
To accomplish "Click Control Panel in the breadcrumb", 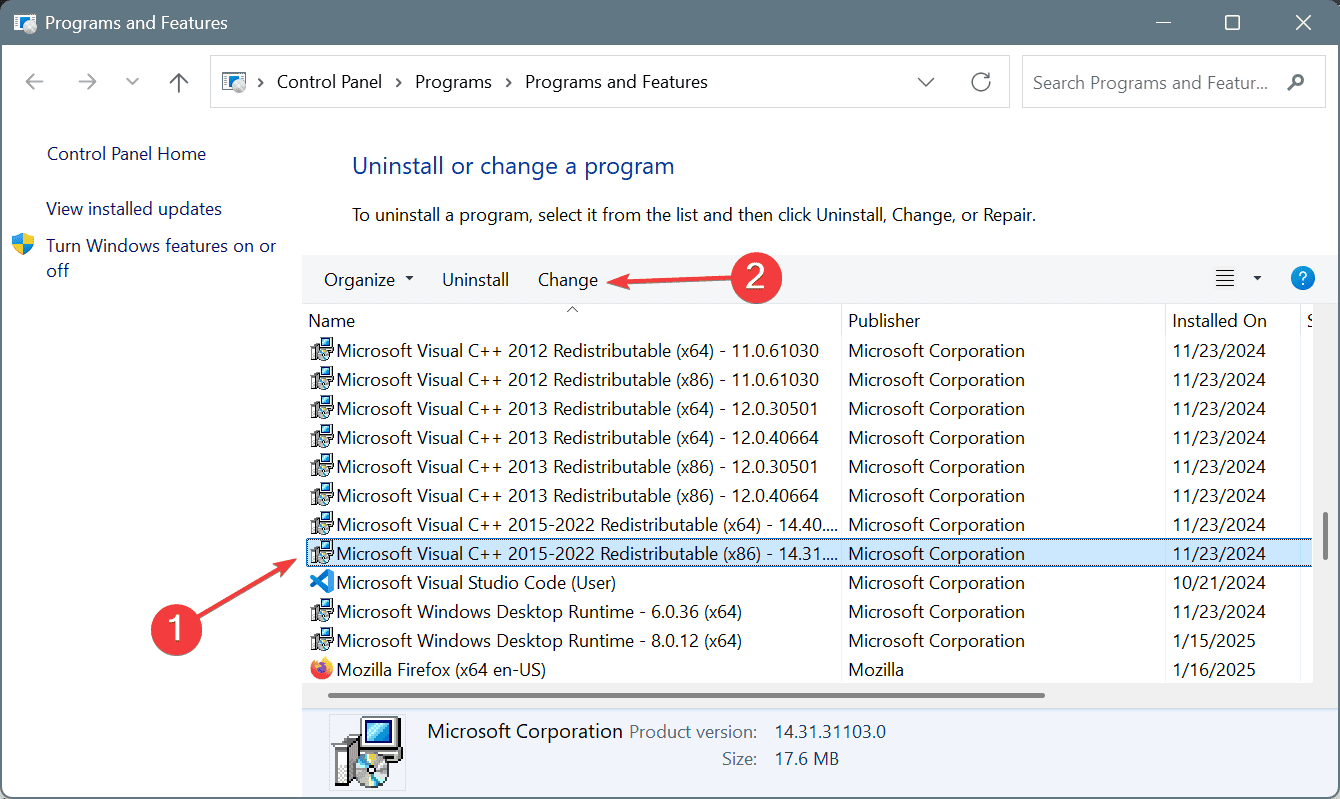I will pos(329,82).
